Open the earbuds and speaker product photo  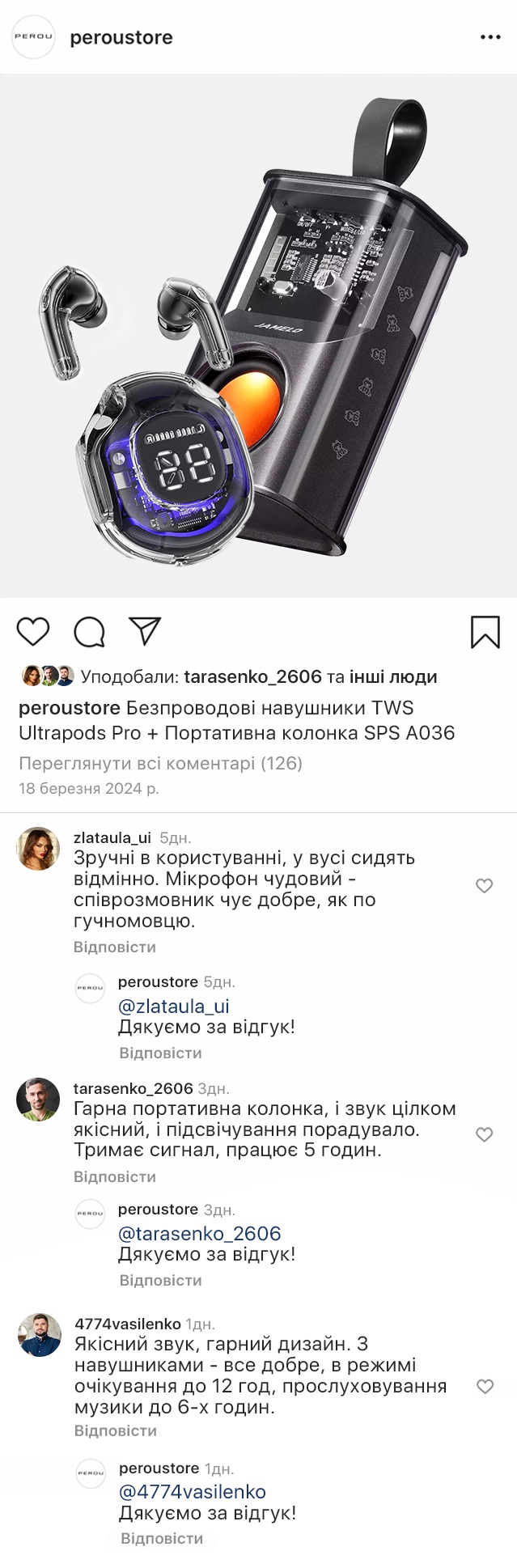click(x=258, y=336)
